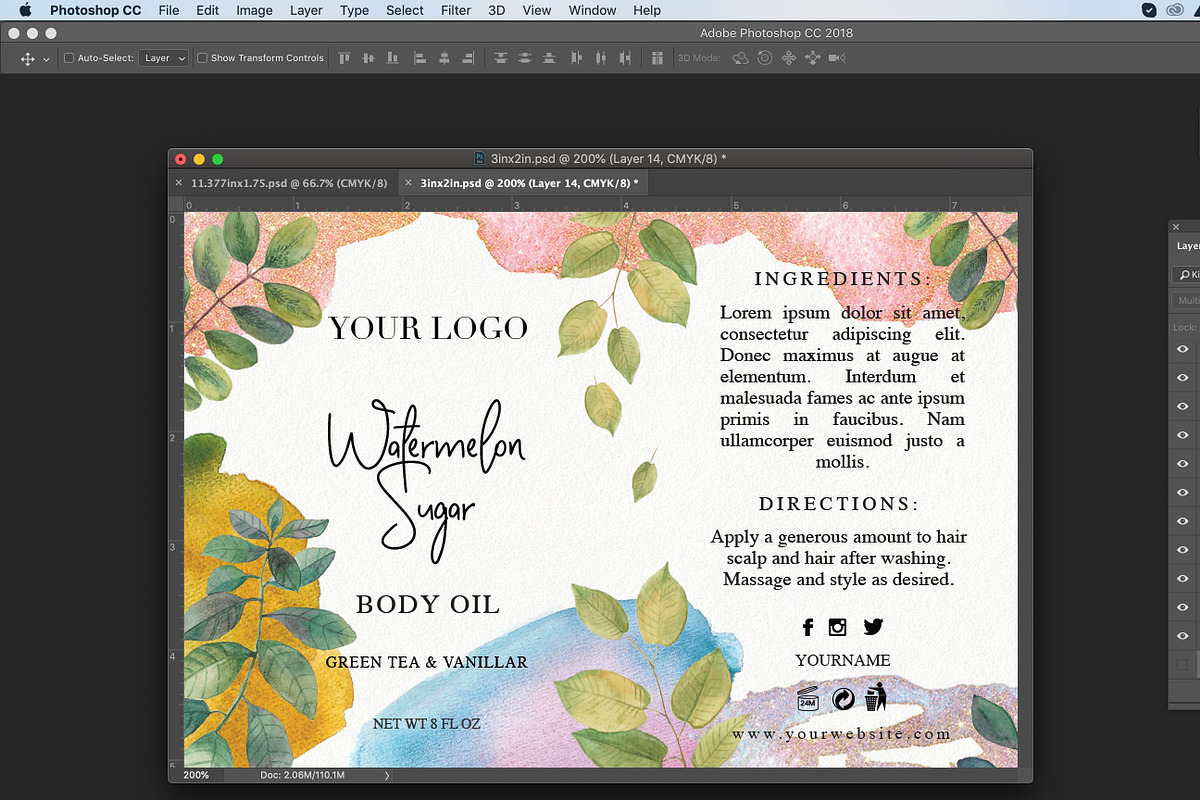Select the Move tool icon in options bar

[27, 59]
